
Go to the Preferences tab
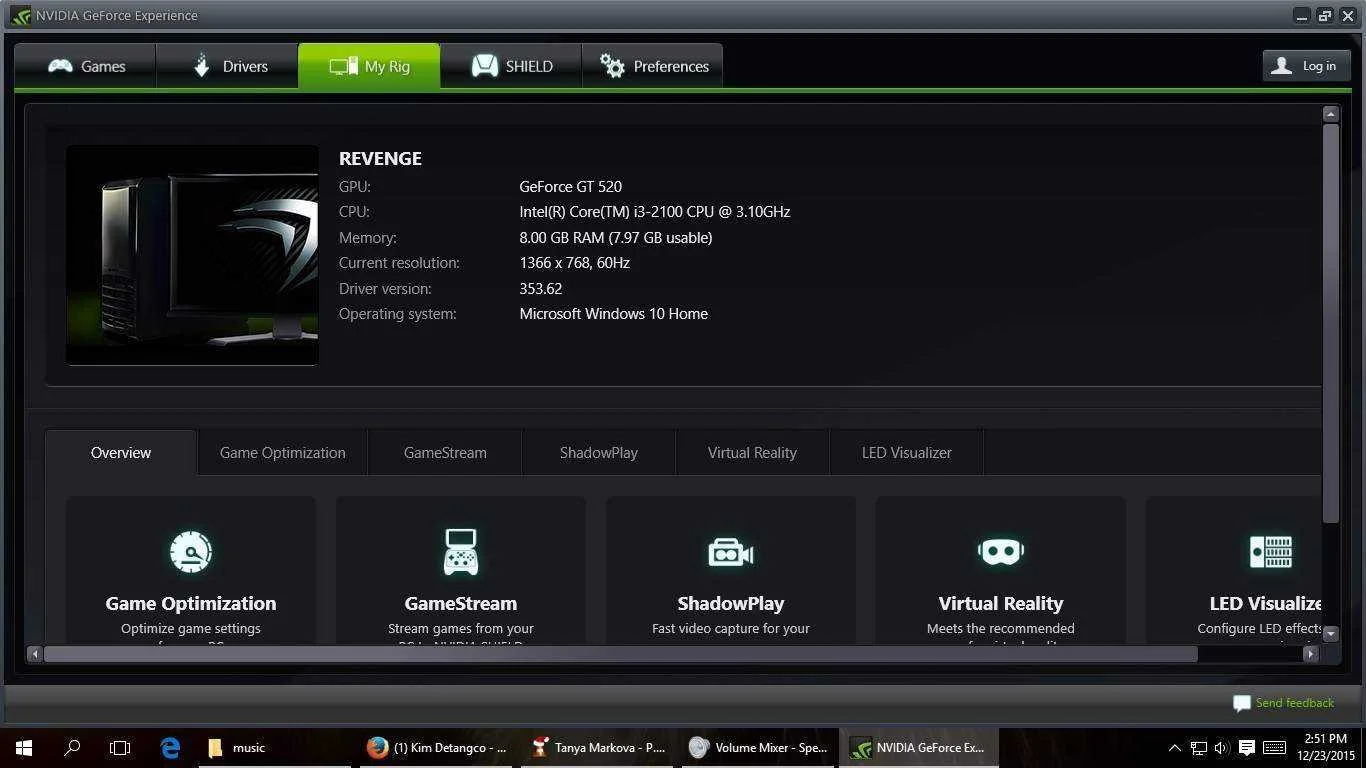pyautogui.click(x=653, y=66)
